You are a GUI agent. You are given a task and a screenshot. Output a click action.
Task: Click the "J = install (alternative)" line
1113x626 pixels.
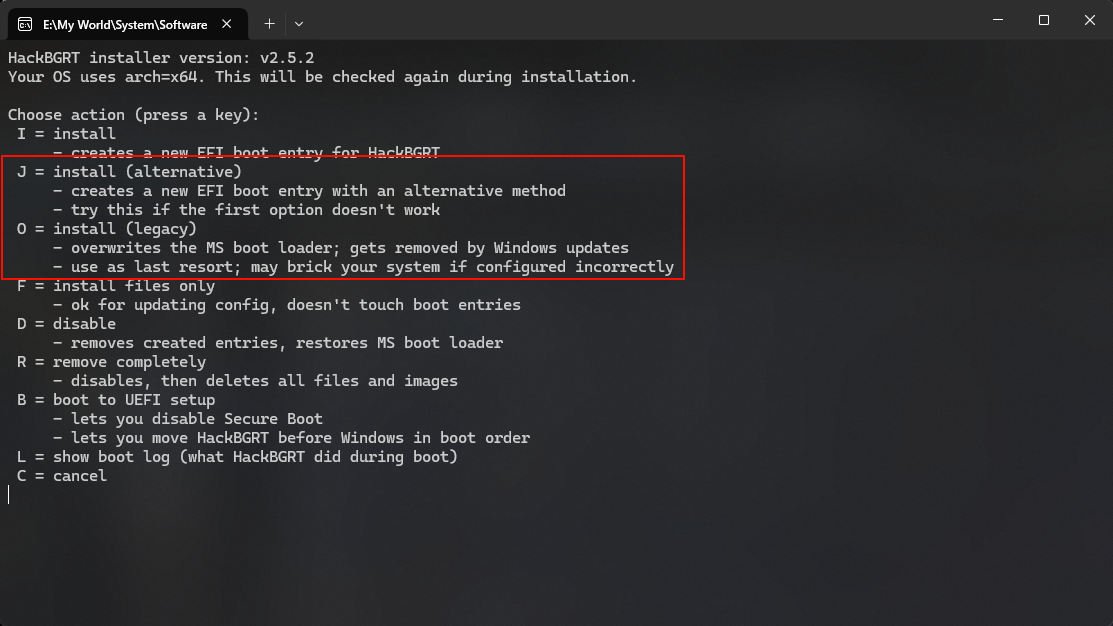[129, 172]
